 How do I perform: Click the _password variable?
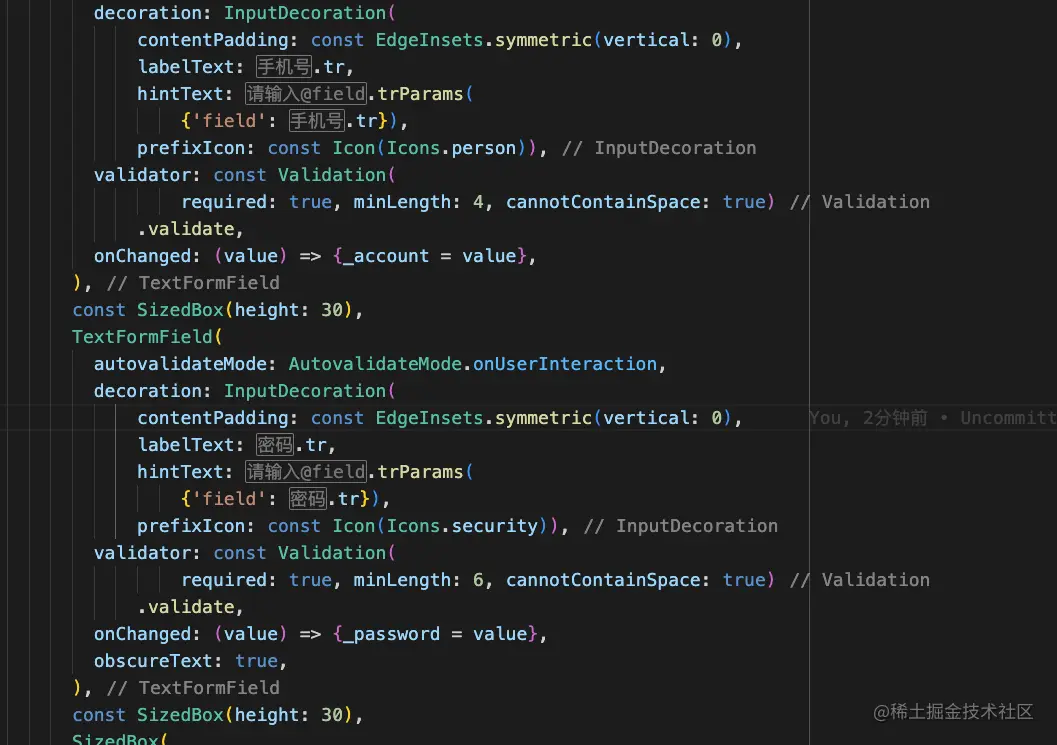(391, 634)
